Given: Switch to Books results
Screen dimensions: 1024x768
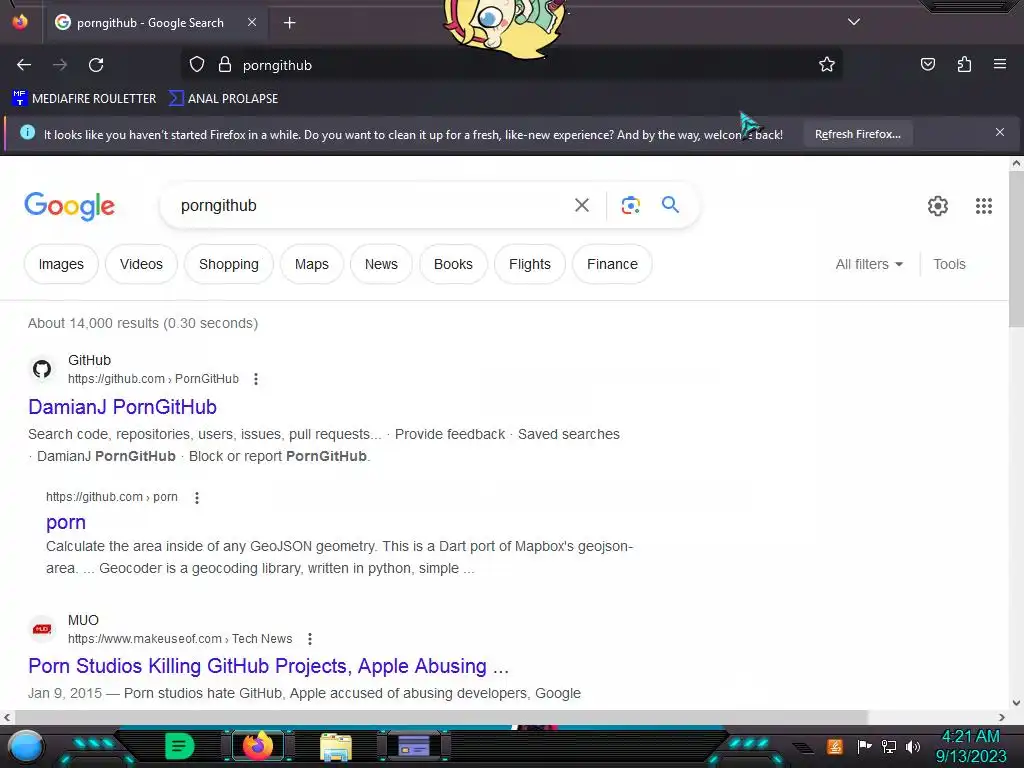Looking at the screenshot, I should pos(453,264).
